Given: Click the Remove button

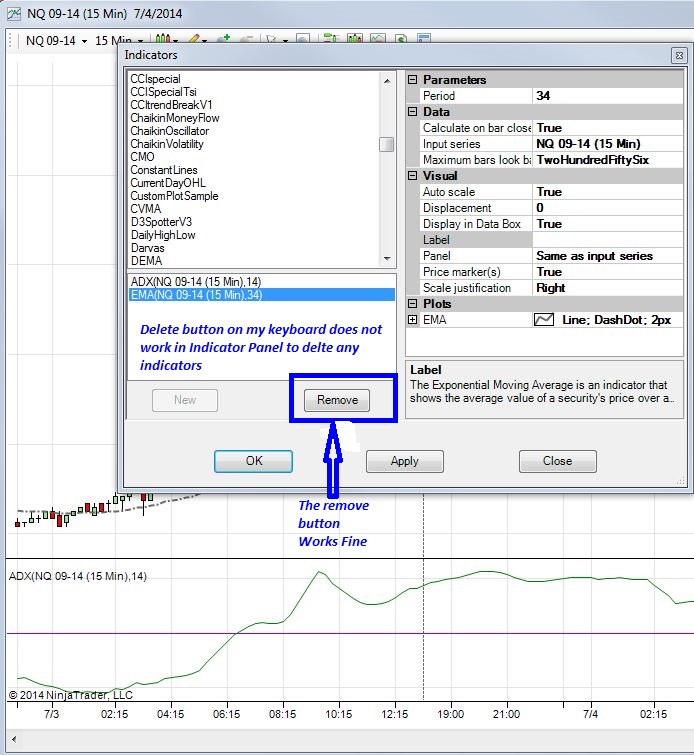Looking at the screenshot, I should tap(337, 400).
